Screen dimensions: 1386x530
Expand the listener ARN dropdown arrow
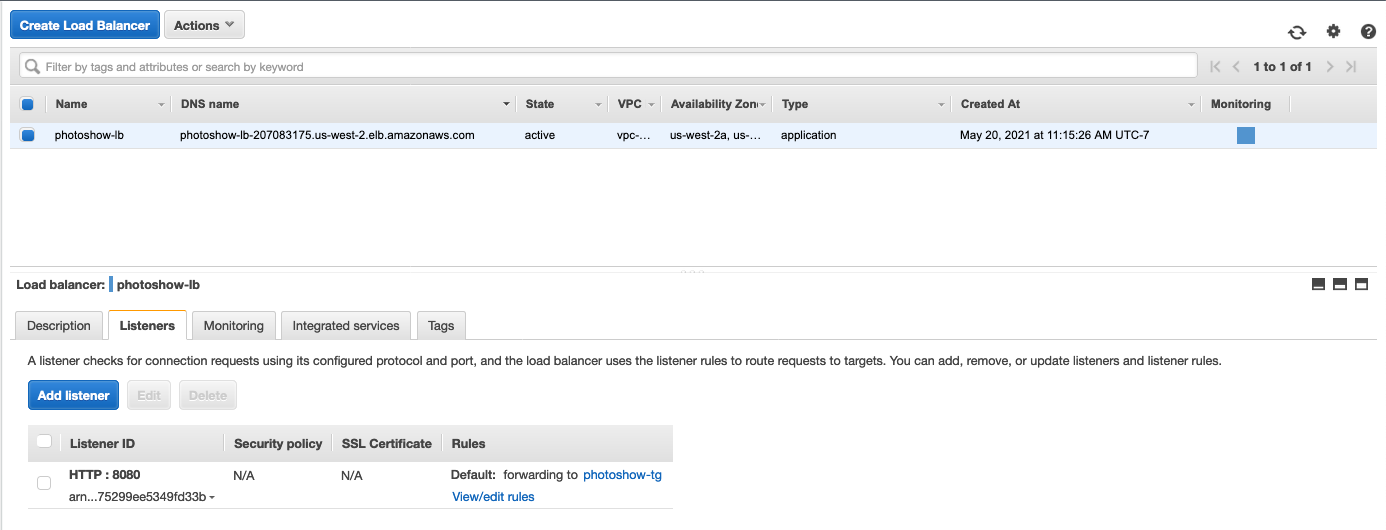point(212,498)
